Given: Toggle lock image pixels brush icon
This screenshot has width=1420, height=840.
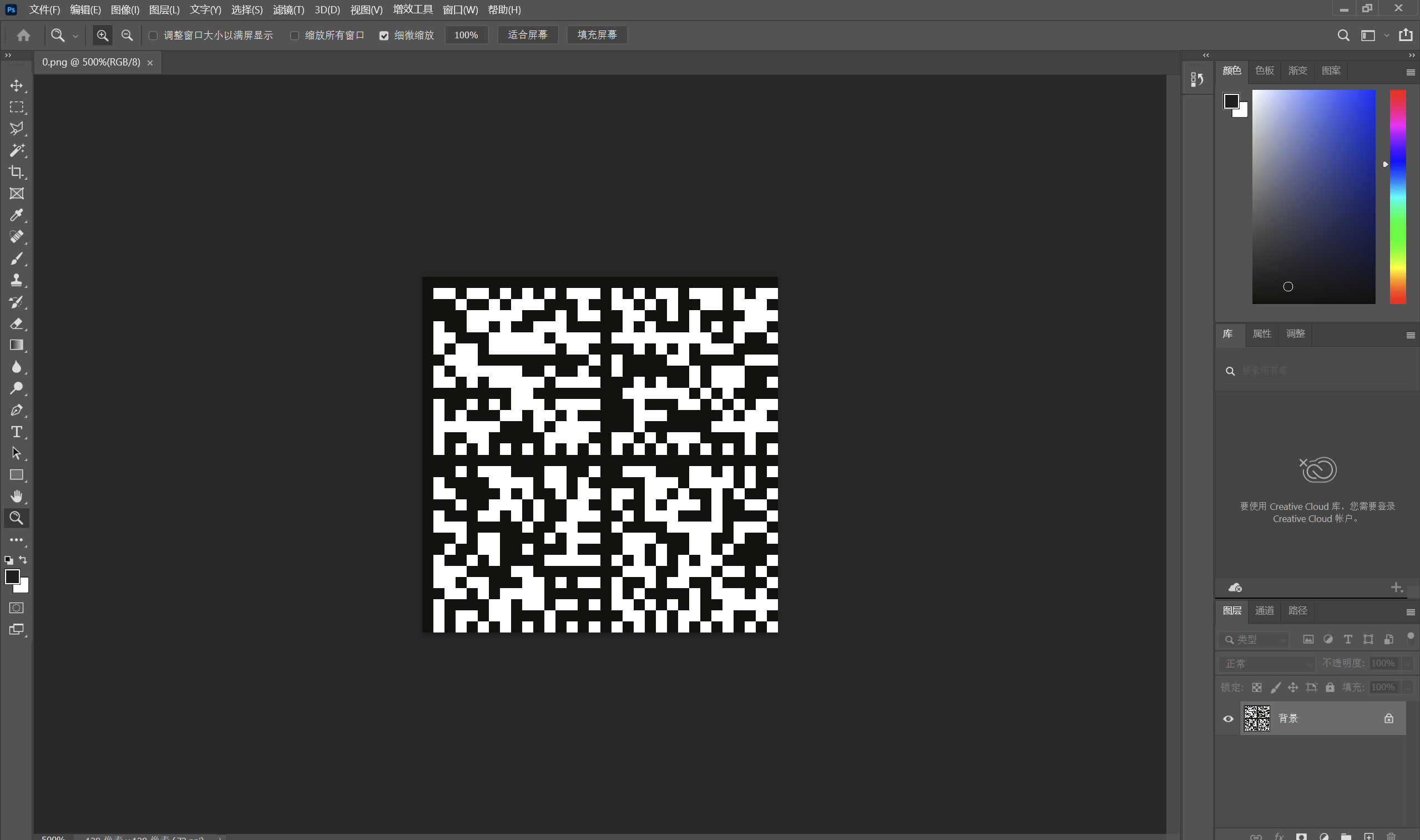Looking at the screenshot, I should pos(1275,687).
